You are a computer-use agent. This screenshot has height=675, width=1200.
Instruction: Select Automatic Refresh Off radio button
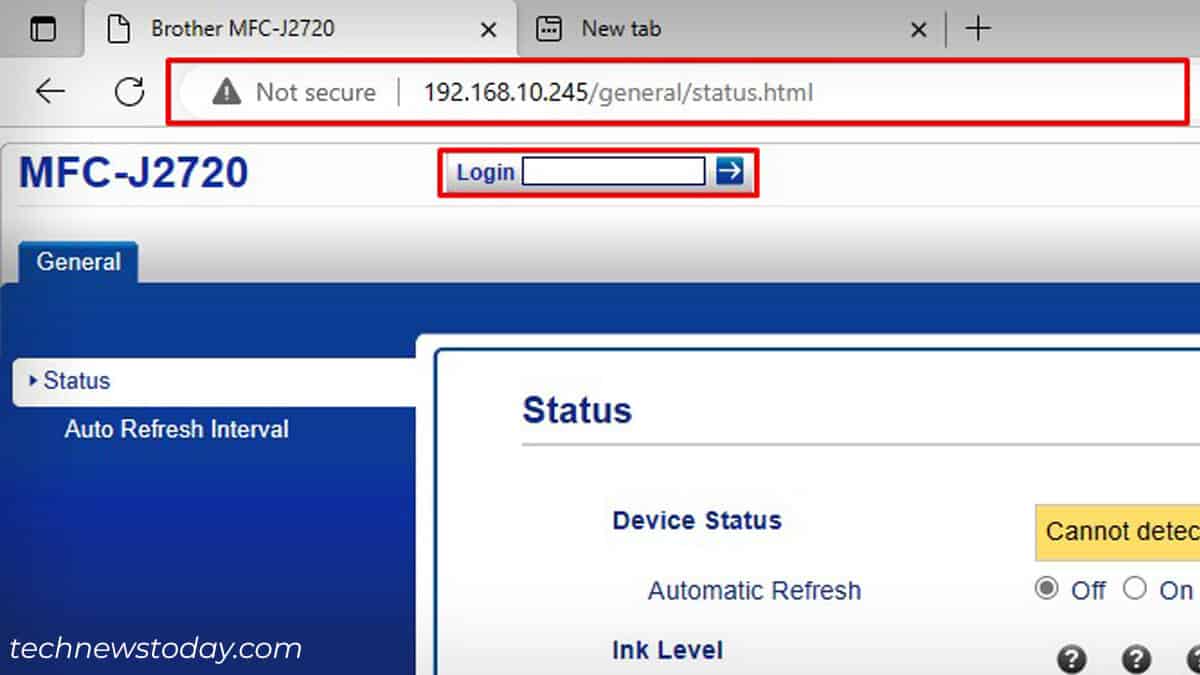tap(1046, 588)
